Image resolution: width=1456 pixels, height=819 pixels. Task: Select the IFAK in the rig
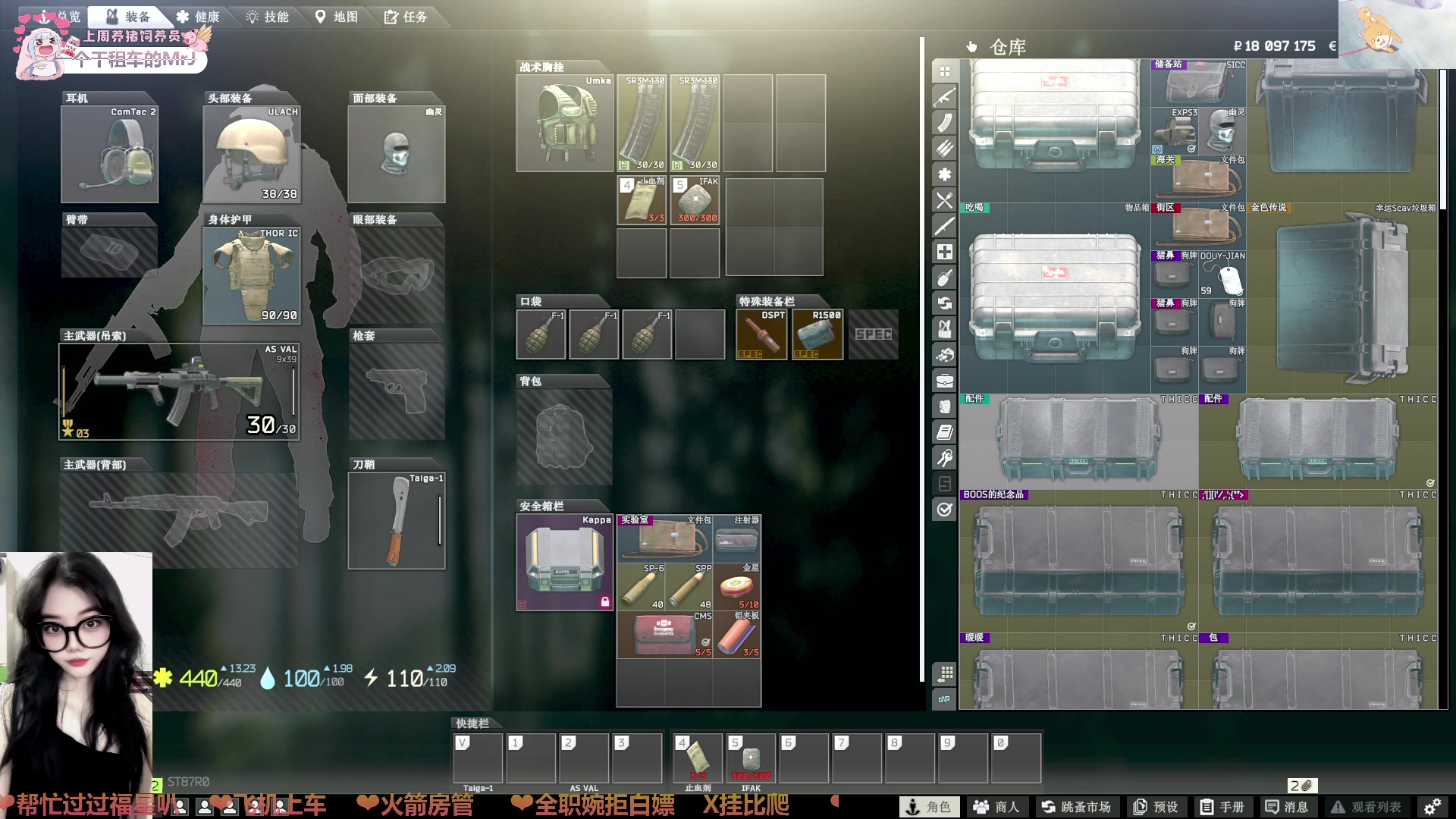coord(695,201)
